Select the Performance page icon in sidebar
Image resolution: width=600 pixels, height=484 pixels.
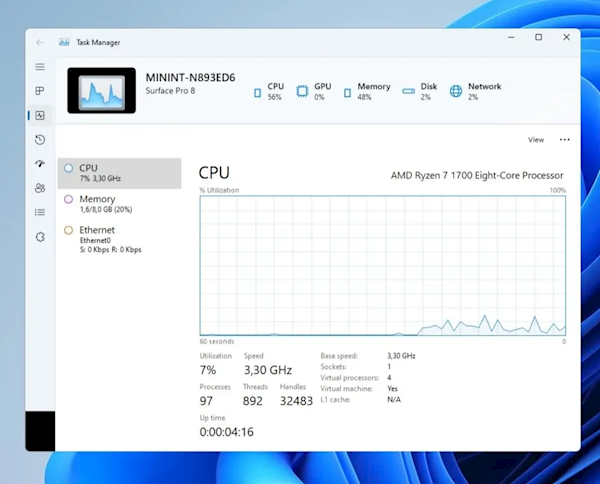click(x=40, y=115)
